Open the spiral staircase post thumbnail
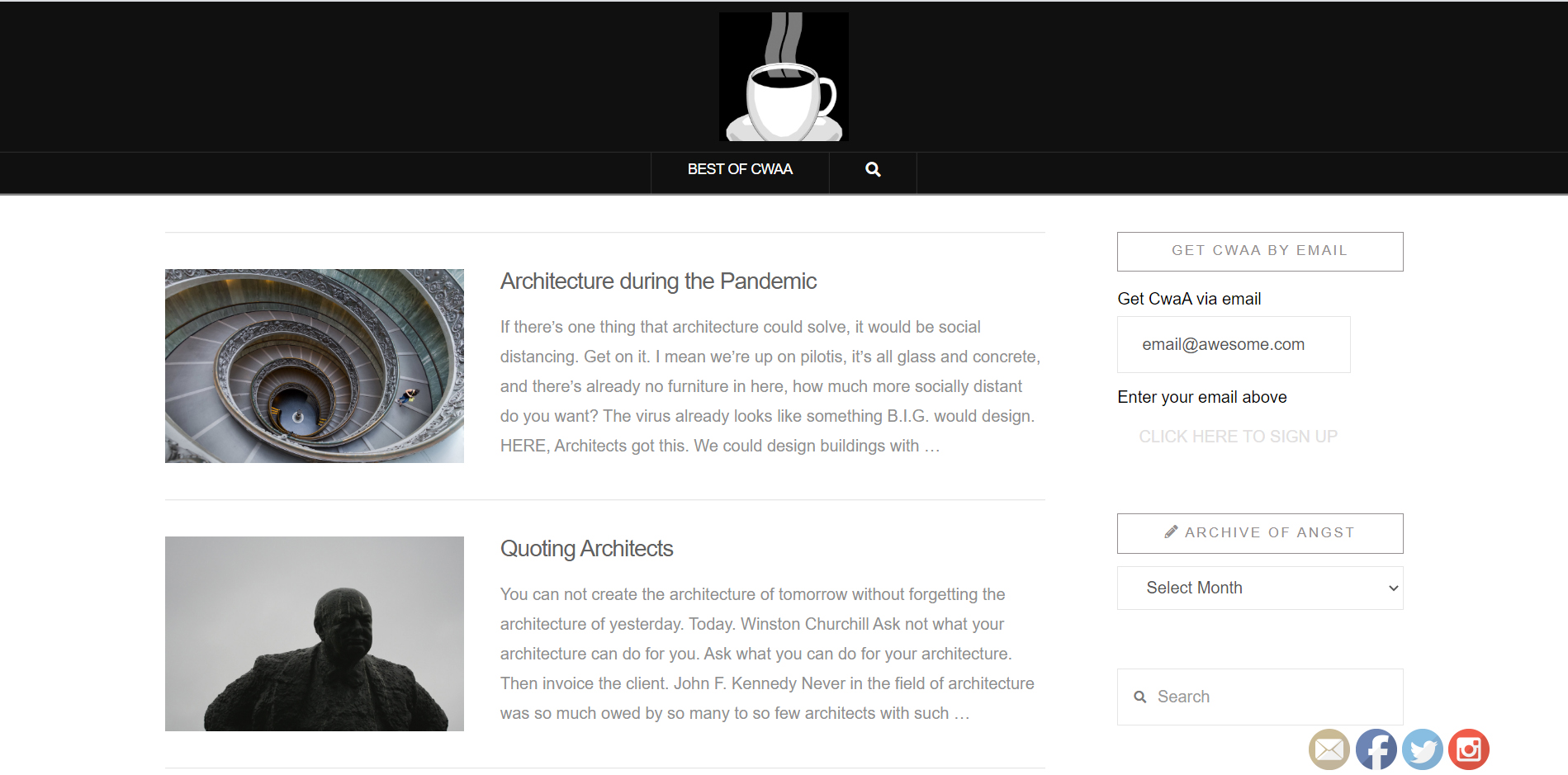This screenshot has height=775, width=1568. (315, 366)
